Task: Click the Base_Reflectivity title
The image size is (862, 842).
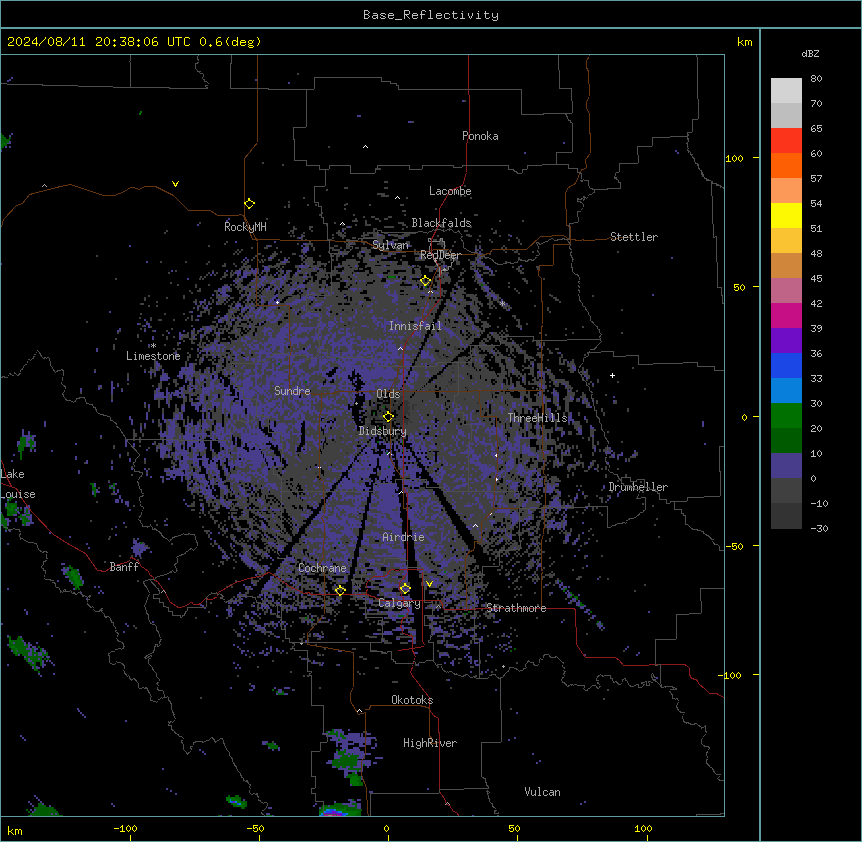Action: [x=431, y=15]
